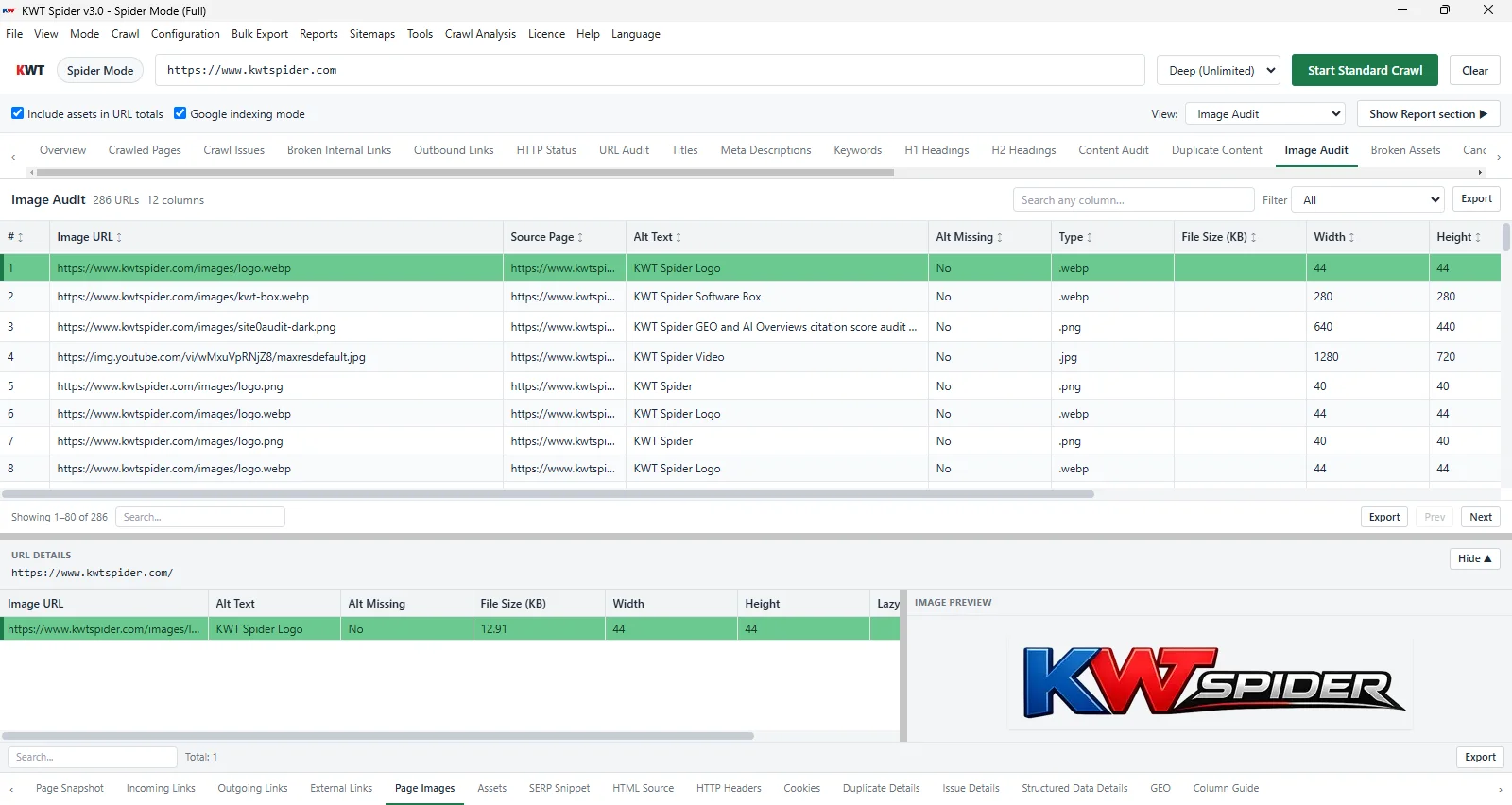The width and height of the screenshot is (1512, 805).
Task: Click Export button in URL details footer
Action: point(1480,757)
